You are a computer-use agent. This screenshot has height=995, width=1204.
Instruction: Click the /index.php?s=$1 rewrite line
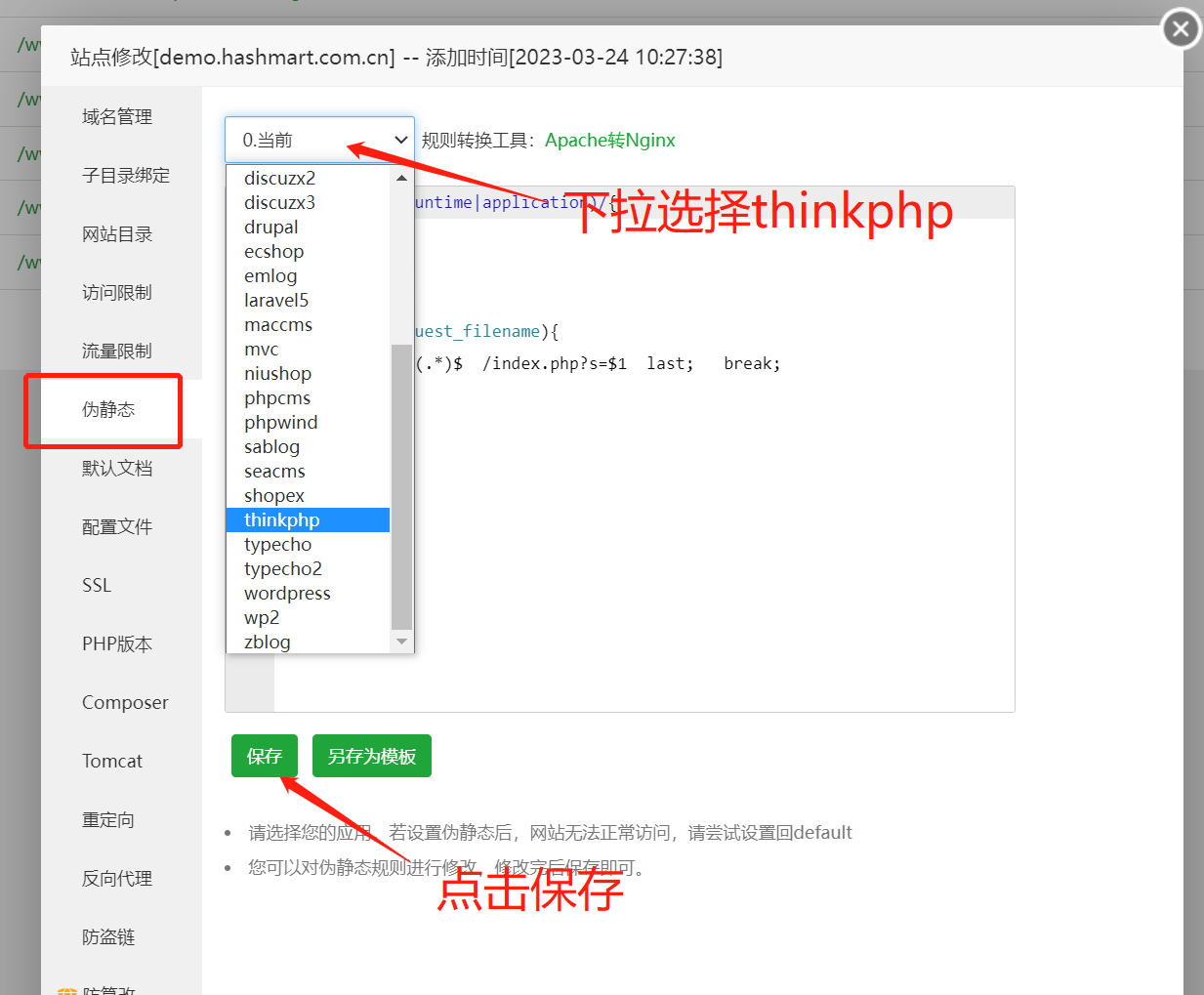[x=598, y=363]
